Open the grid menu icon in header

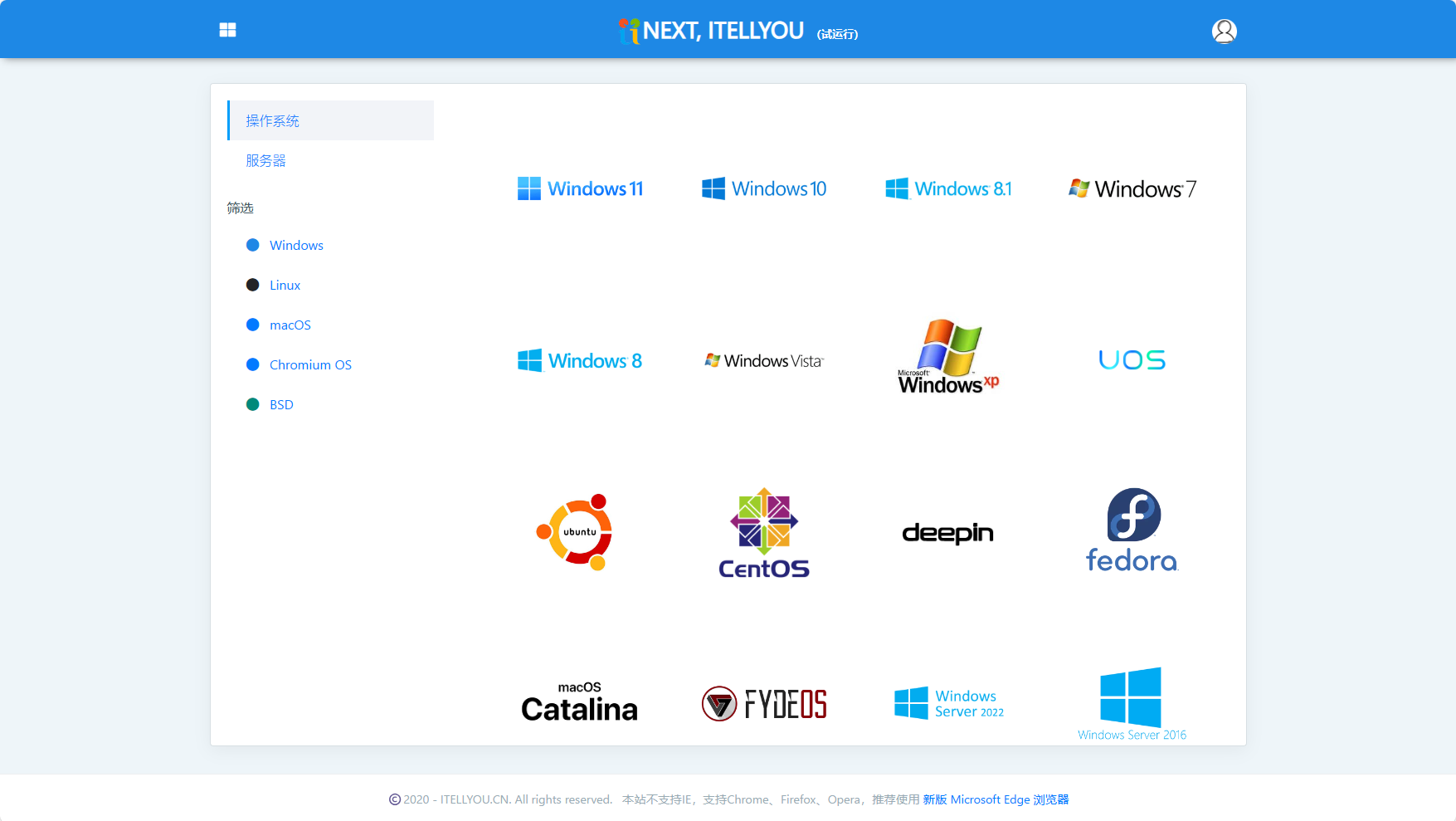pyautogui.click(x=227, y=30)
